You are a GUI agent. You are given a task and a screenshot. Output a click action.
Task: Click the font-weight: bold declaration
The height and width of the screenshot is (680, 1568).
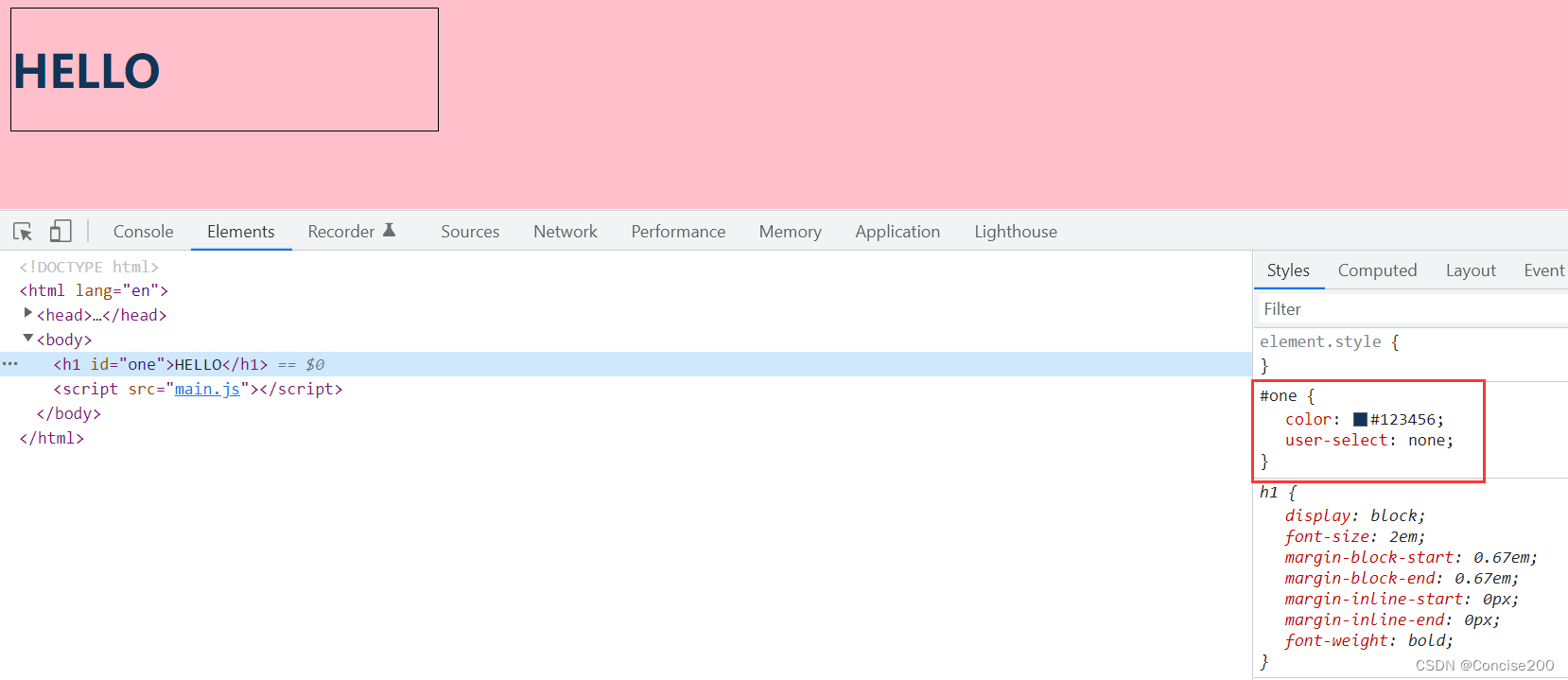[x=1368, y=640]
